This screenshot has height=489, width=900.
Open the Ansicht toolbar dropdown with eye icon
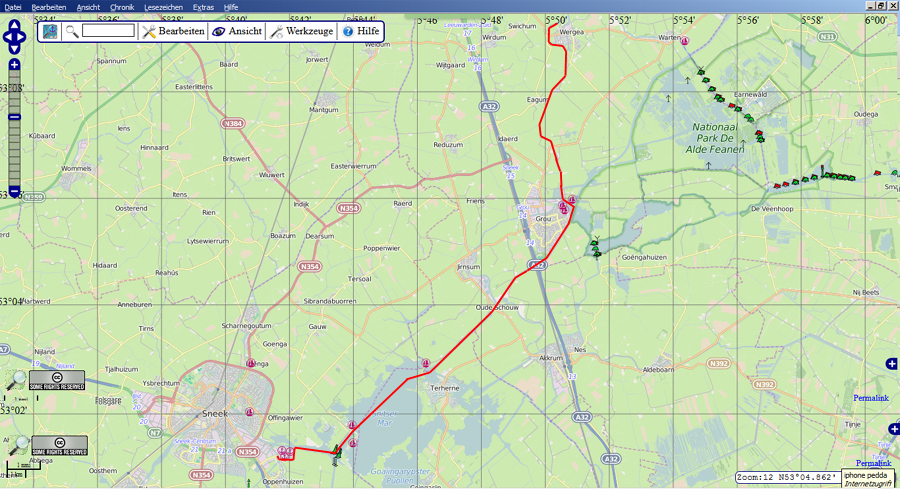(236, 32)
